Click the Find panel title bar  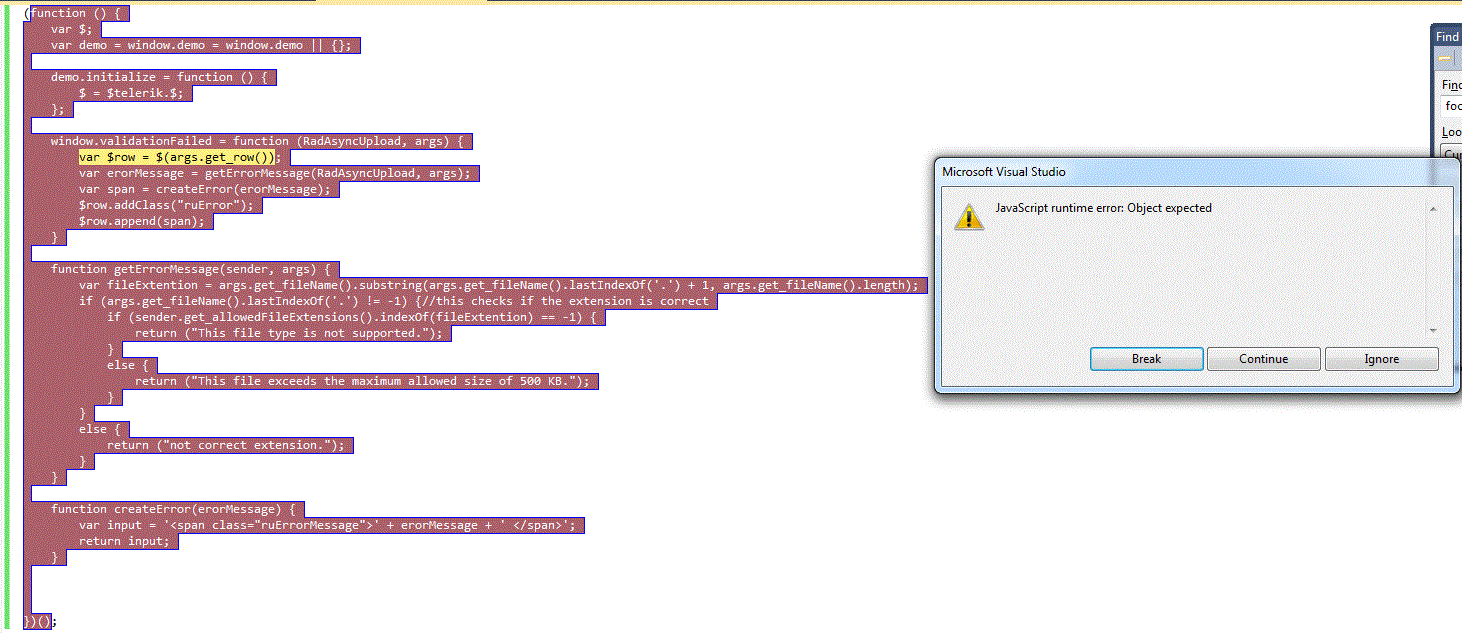pyautogui.click(x=1447, y=36)
